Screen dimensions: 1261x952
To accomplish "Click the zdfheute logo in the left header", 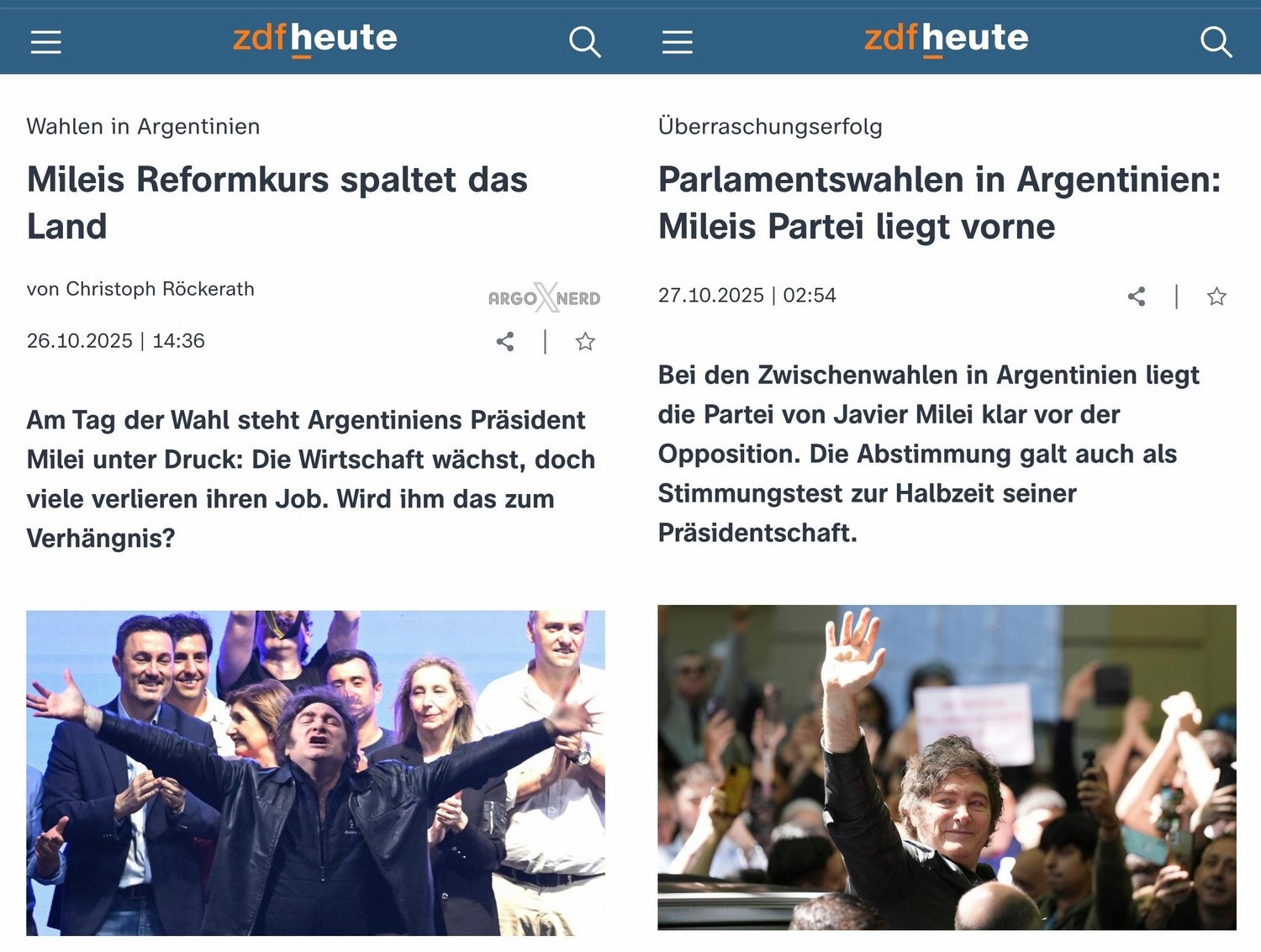I will tap(314, 39).
